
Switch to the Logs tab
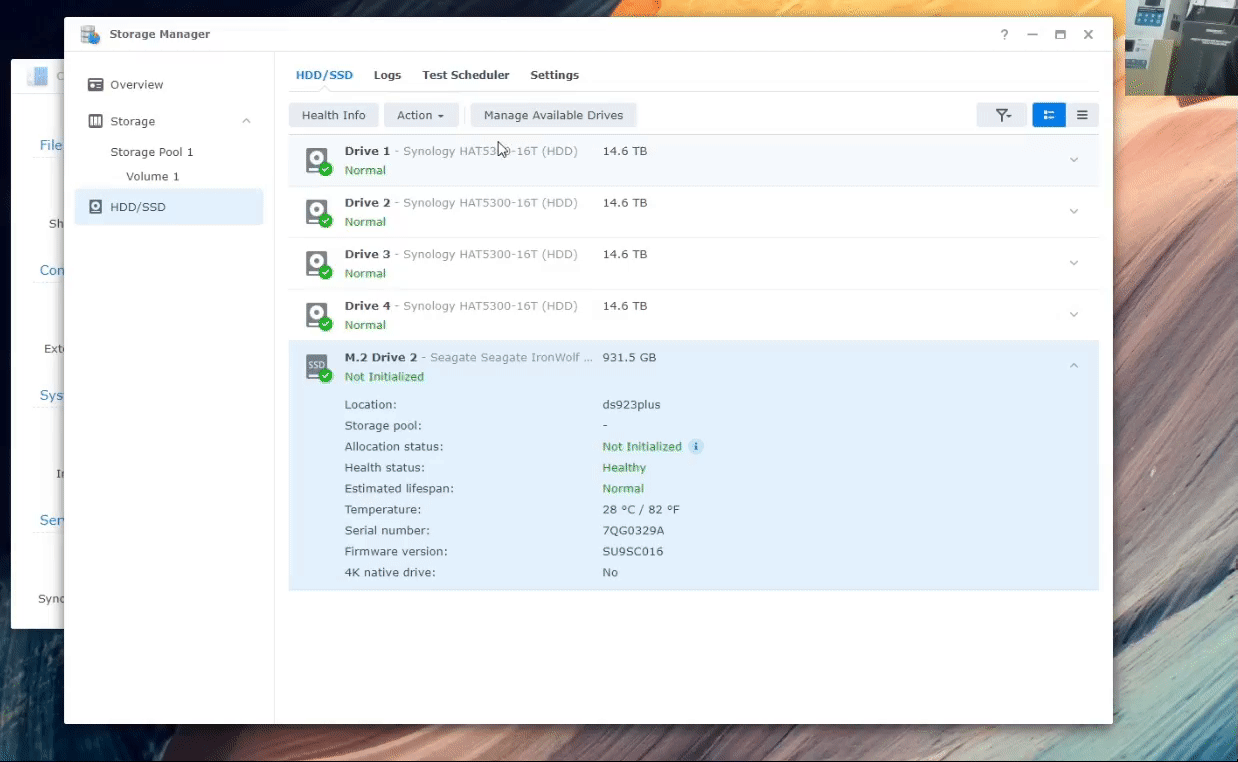click(x=387, y=75)
